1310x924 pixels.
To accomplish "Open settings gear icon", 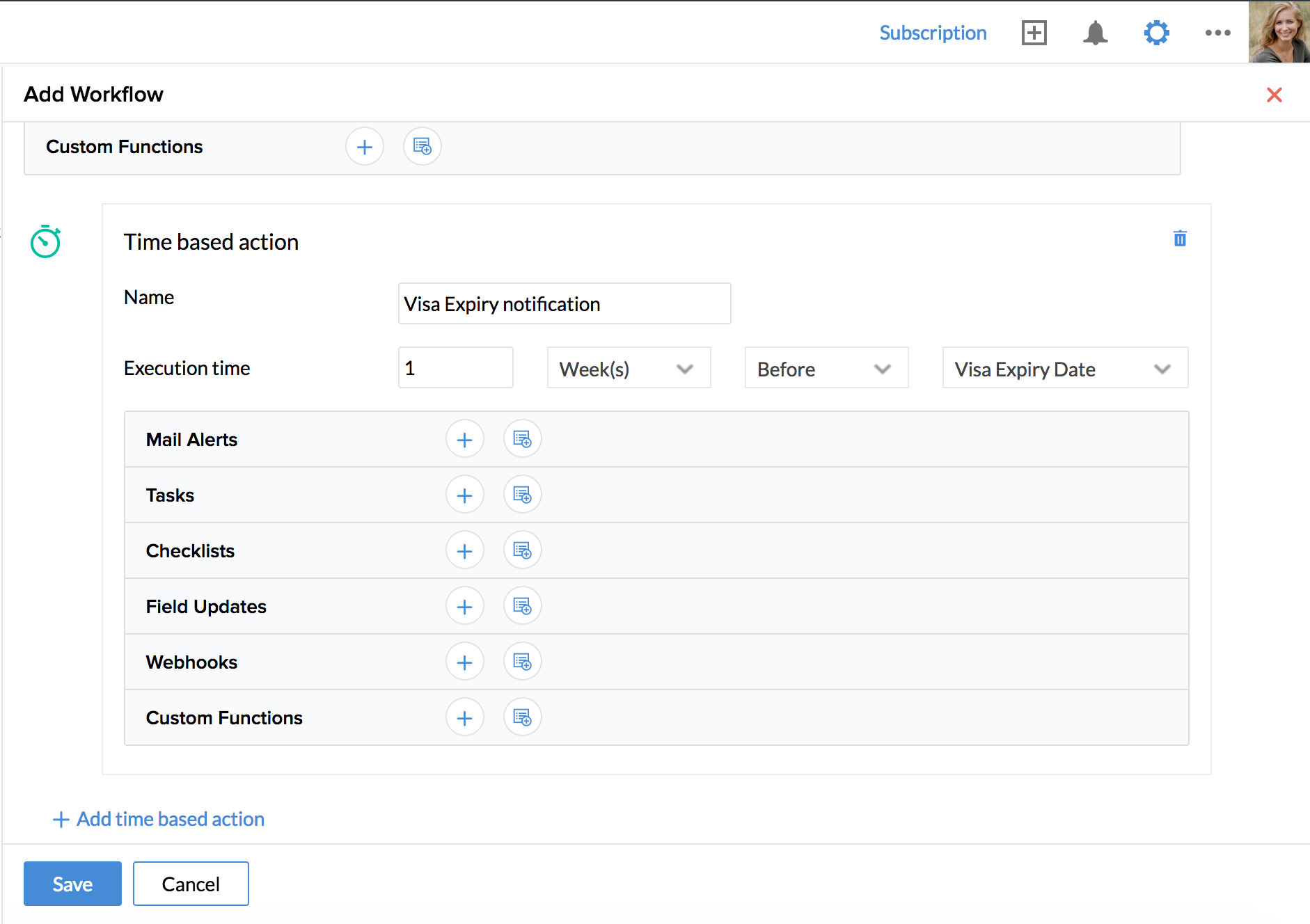I will click(x=1156, y=33).
